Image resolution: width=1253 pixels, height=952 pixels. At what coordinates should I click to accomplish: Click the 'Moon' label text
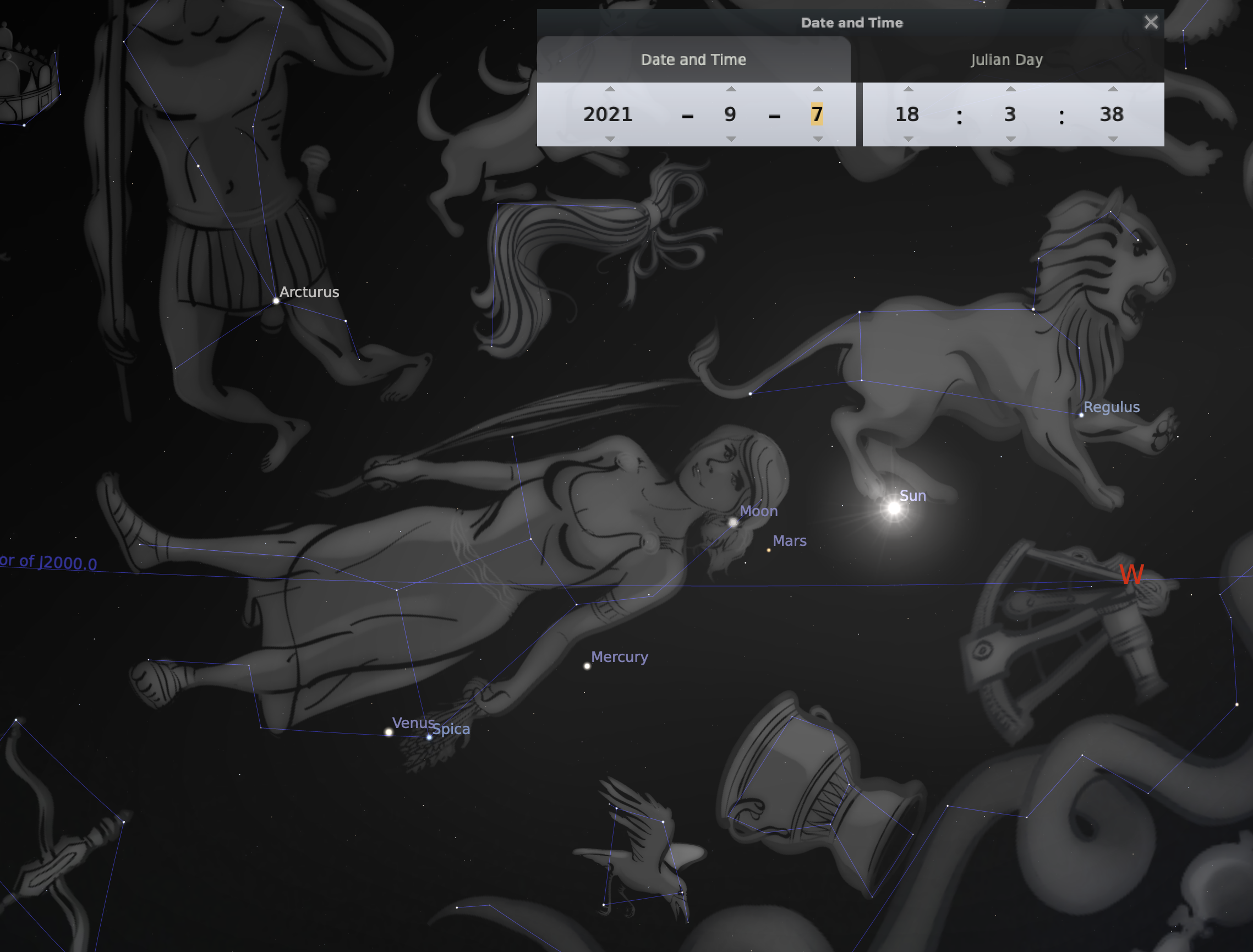tap(758, 511)
